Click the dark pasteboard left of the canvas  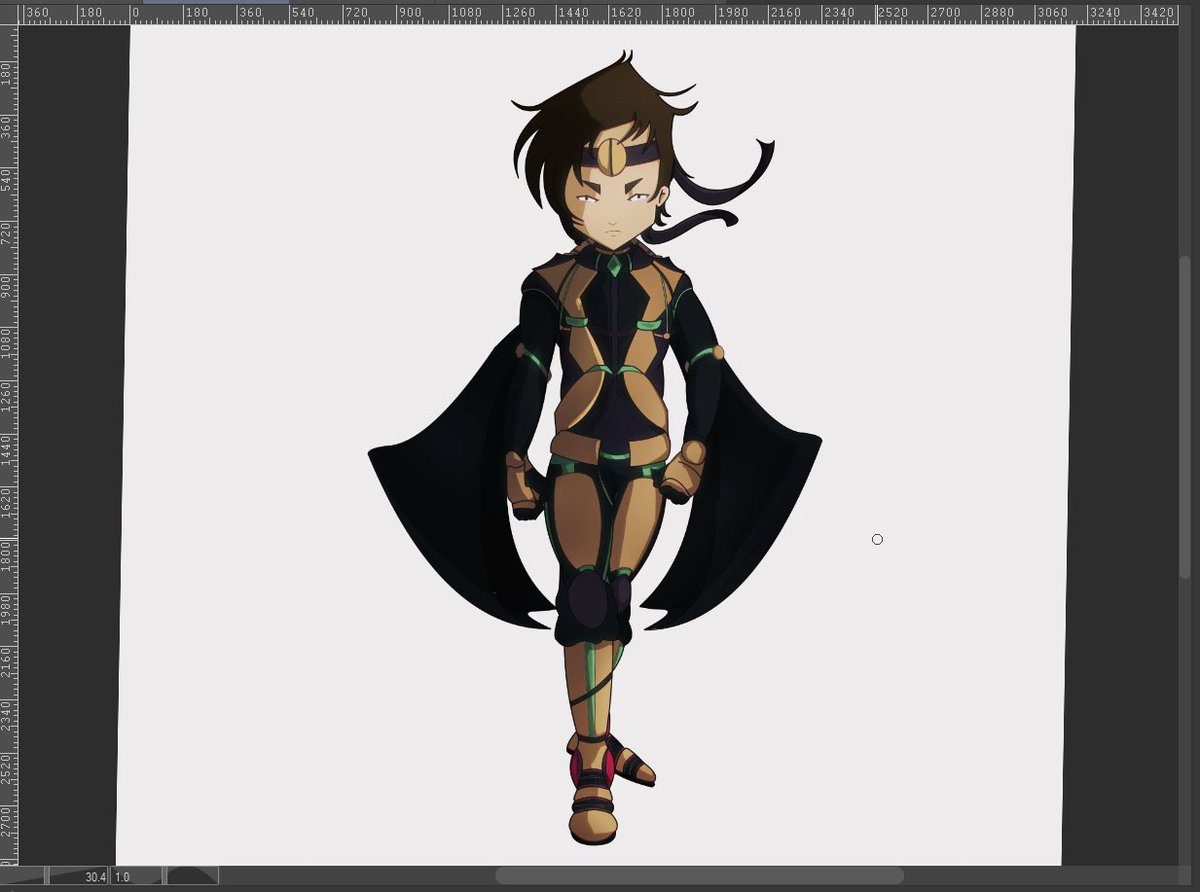(70, 450)
